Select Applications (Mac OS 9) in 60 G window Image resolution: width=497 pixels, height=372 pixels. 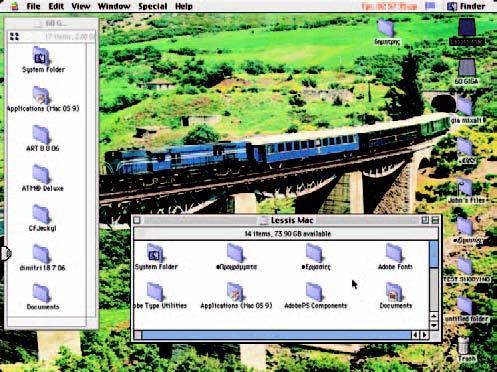coord(43,99)
